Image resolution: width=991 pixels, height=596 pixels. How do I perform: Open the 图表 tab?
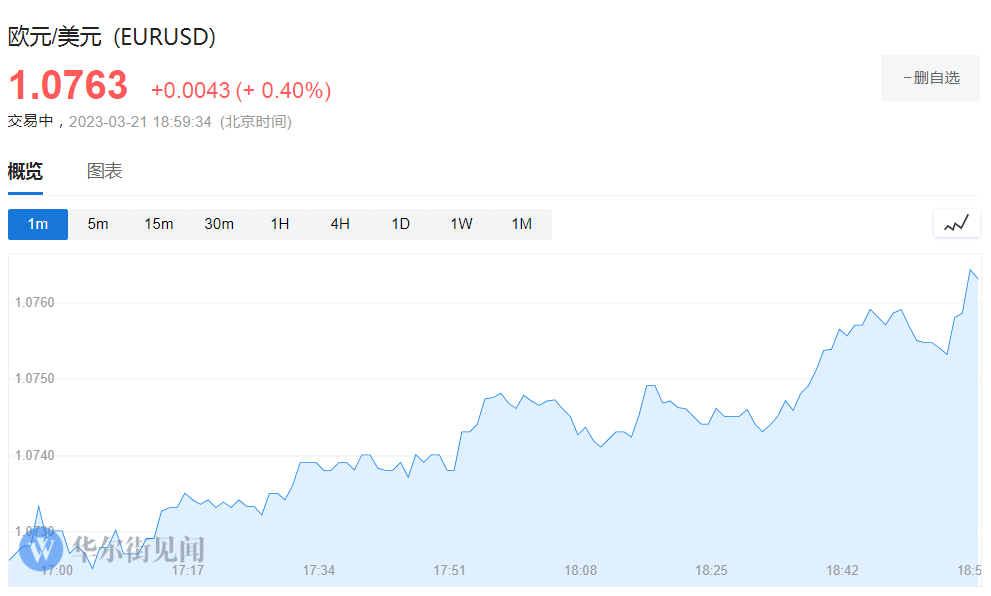(105, 171)
